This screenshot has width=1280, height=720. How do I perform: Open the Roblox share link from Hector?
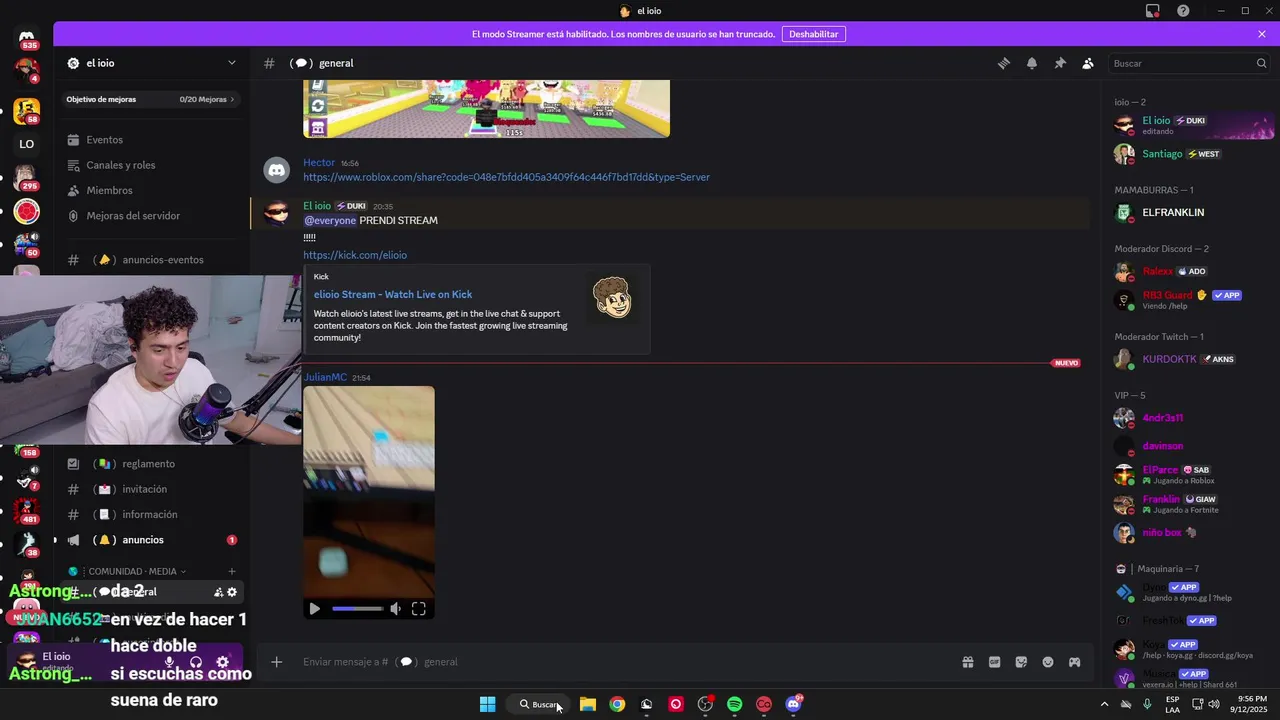[x=506, y=177]
